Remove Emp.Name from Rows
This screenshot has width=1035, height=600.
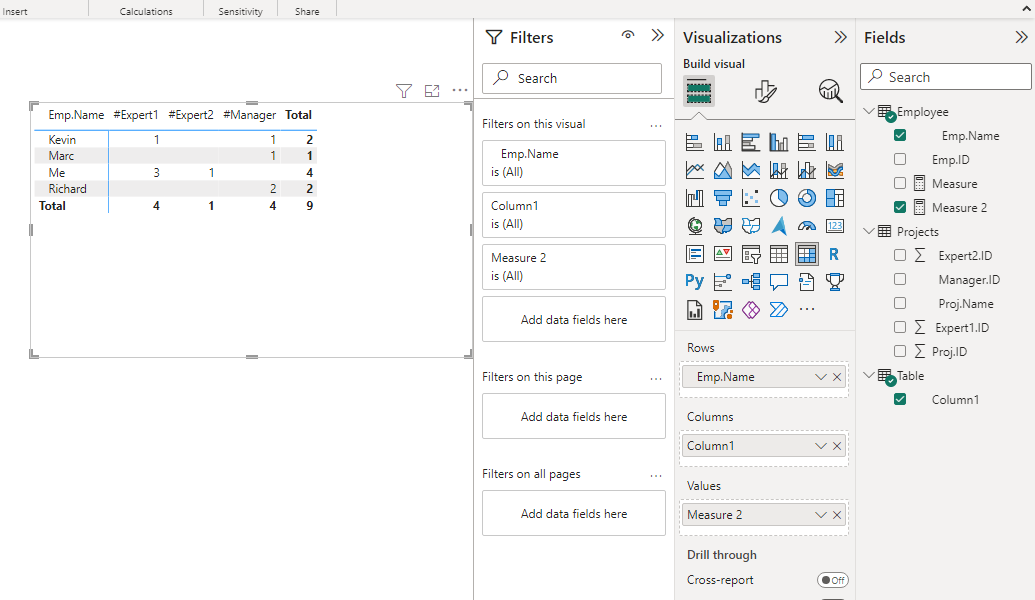tap(837, 377)
